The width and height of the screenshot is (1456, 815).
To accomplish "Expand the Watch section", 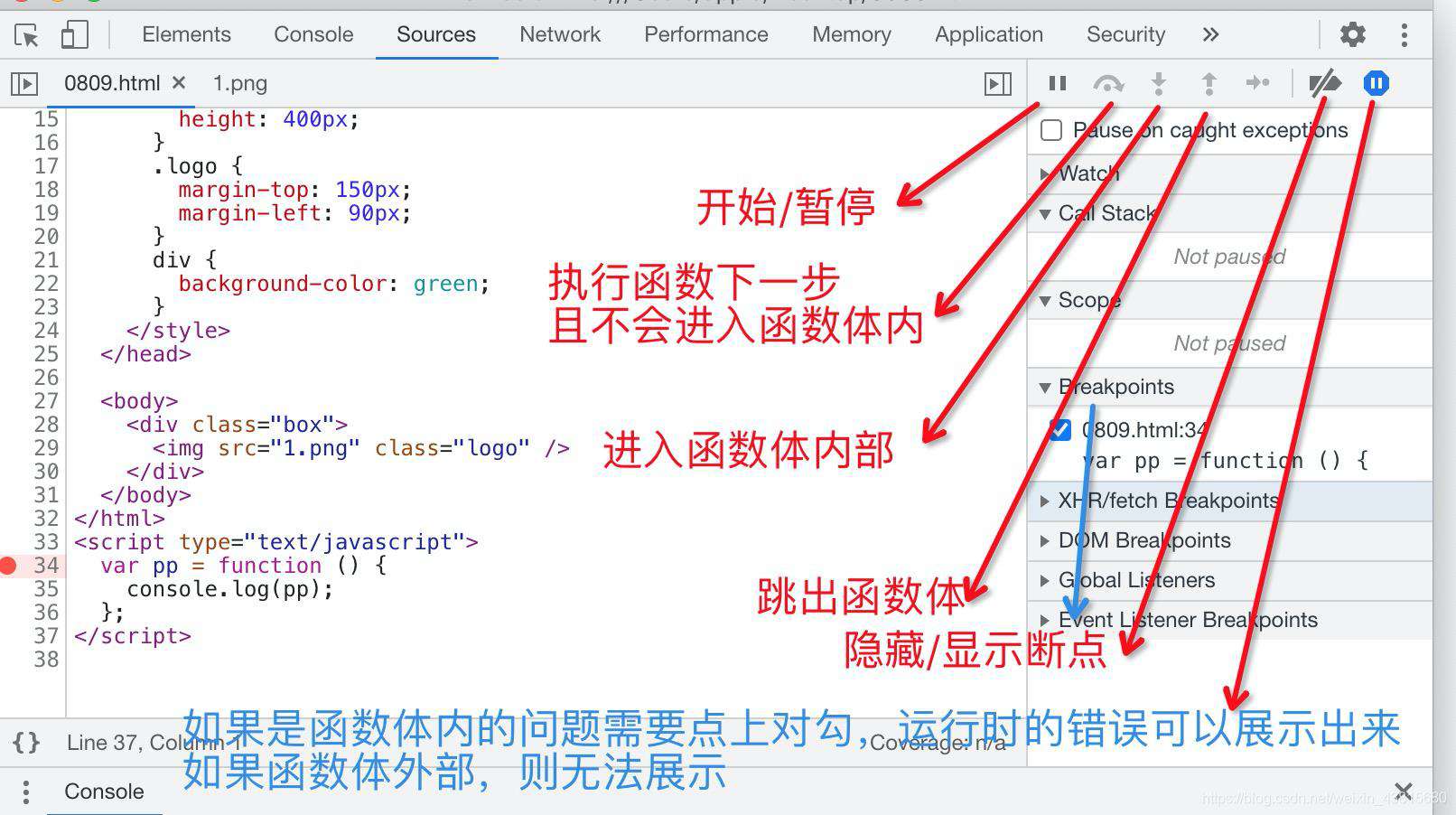I will pos(1045,173).
